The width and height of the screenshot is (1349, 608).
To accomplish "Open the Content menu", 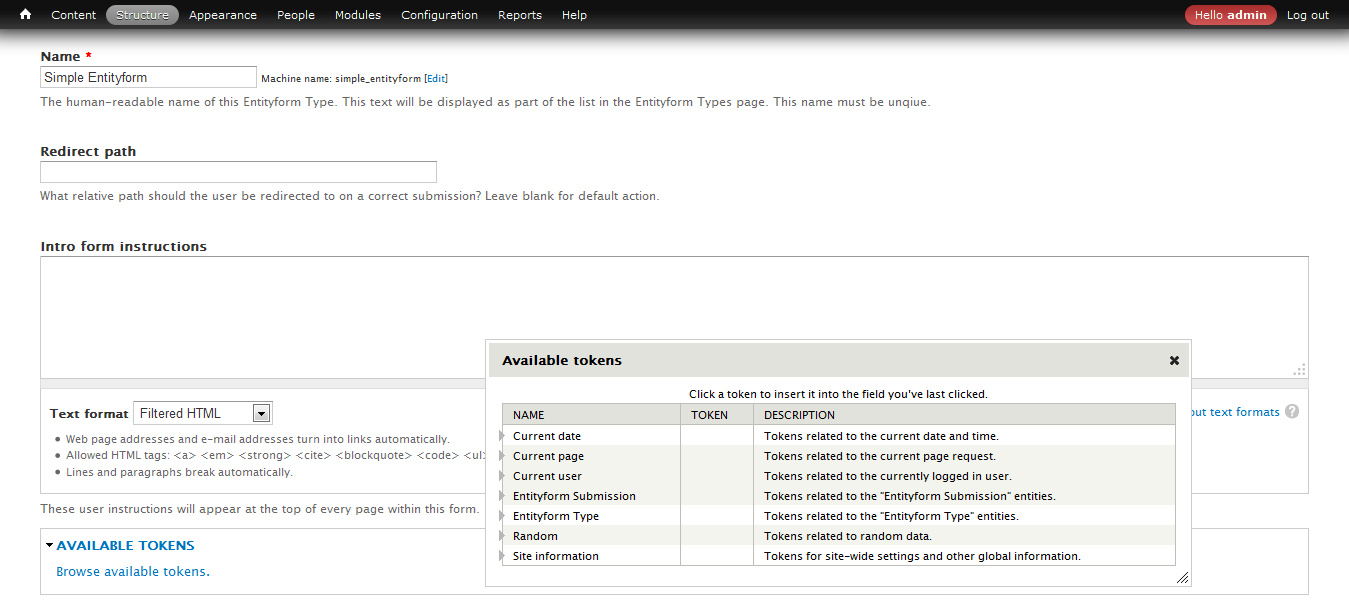I will [x=73, y=14].
